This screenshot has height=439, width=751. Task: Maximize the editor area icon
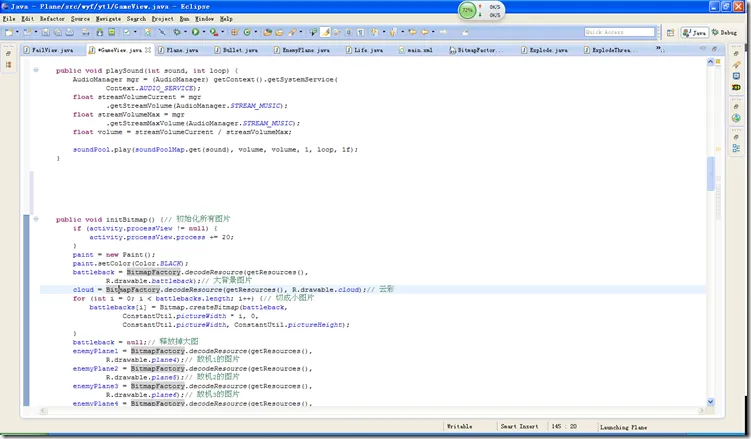coord(715,49)
